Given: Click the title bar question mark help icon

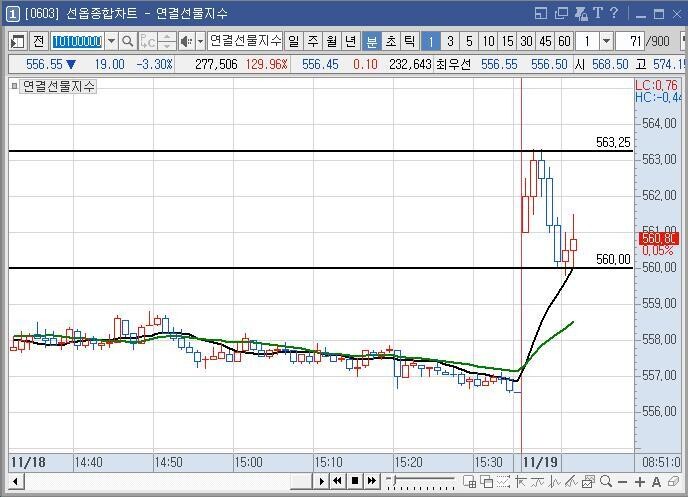Looking at the screenshot, I should [x=614, y=13].
